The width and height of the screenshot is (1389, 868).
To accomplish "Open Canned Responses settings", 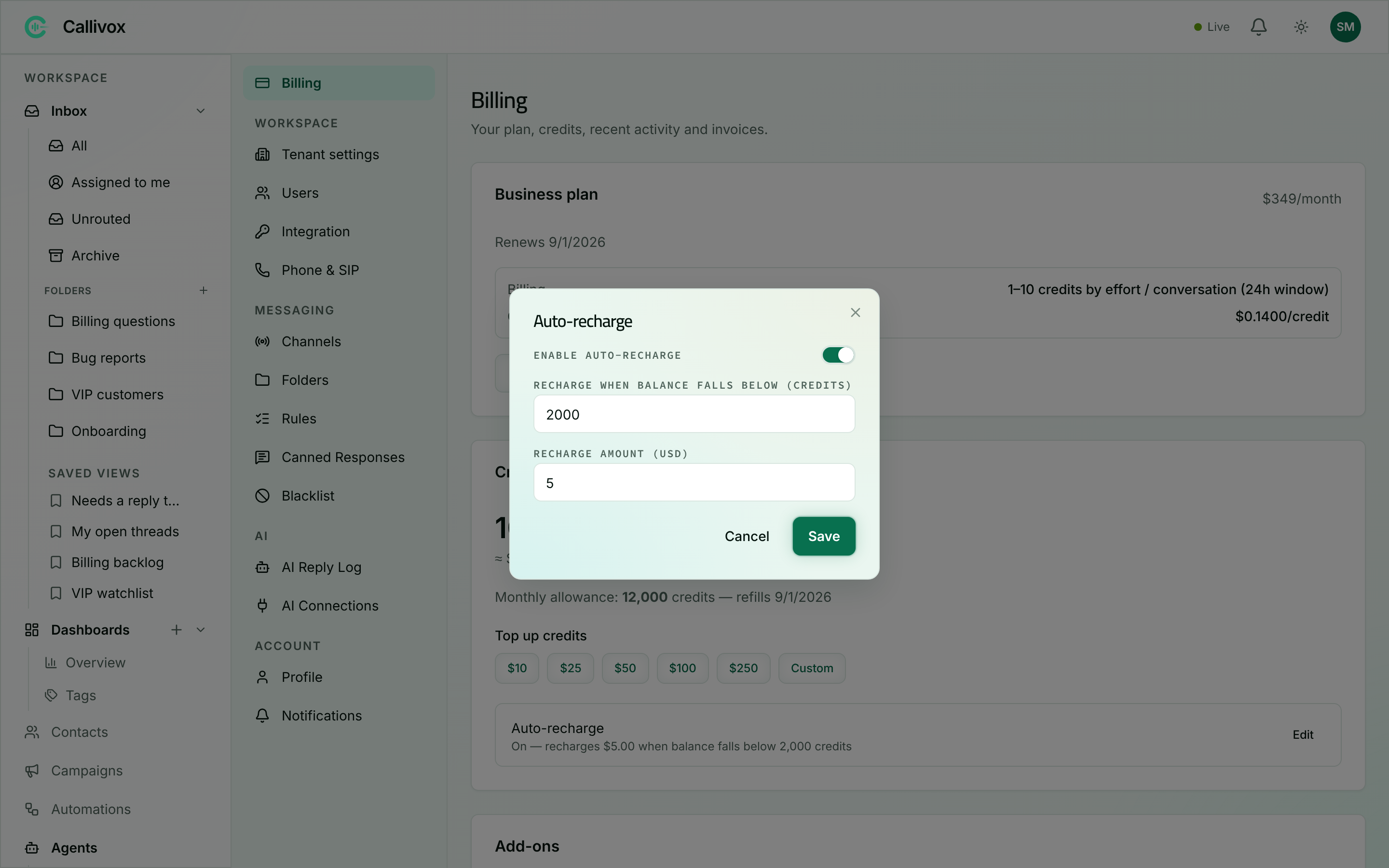I will coord(339,457).
